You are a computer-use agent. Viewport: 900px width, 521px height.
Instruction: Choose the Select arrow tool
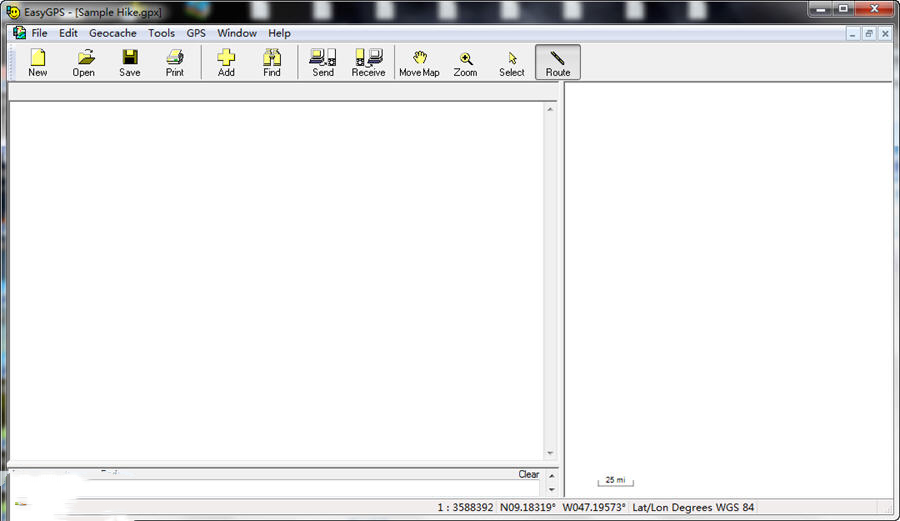coord(511,63)
